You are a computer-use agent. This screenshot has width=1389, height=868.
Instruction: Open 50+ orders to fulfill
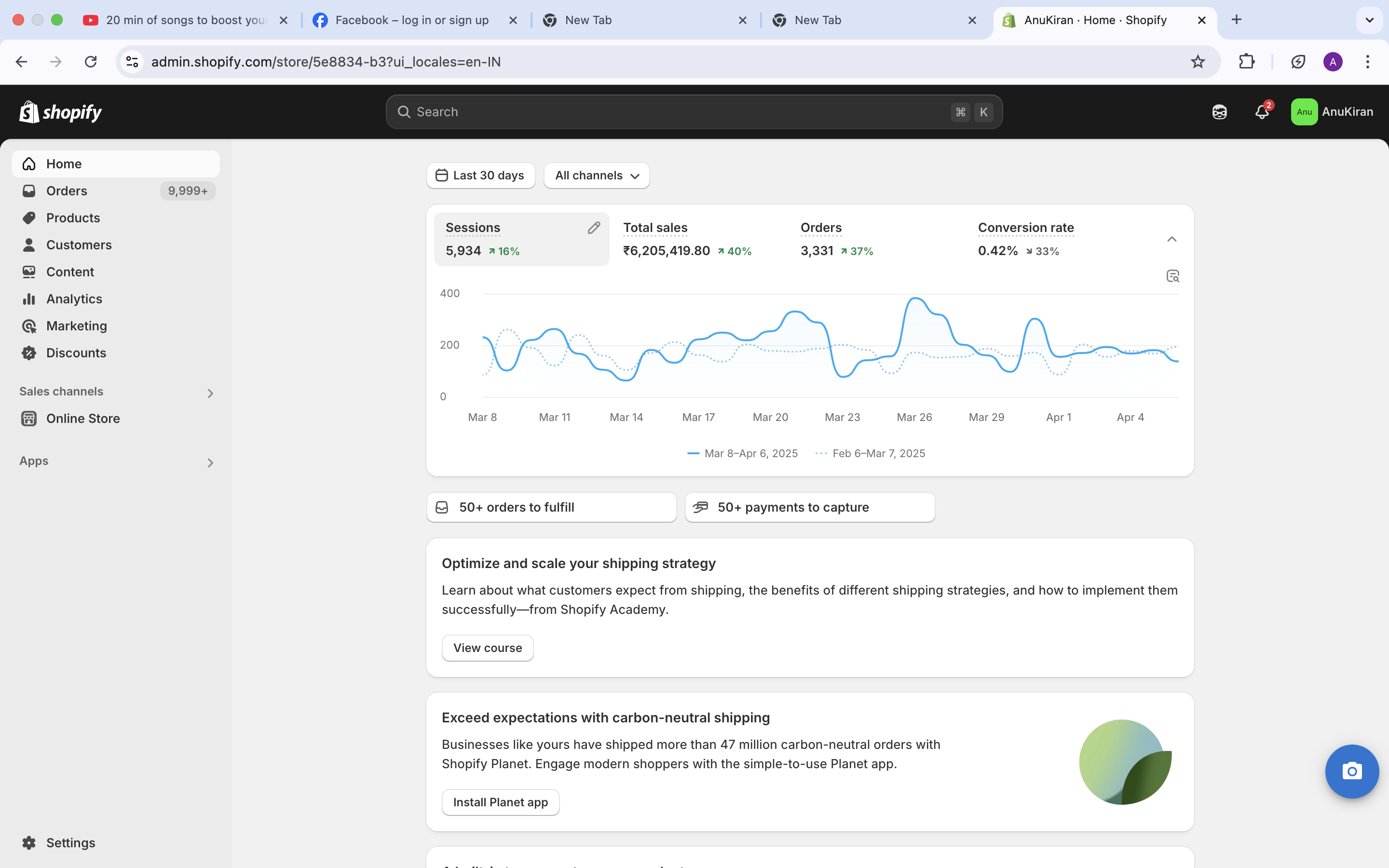(550, 507)
